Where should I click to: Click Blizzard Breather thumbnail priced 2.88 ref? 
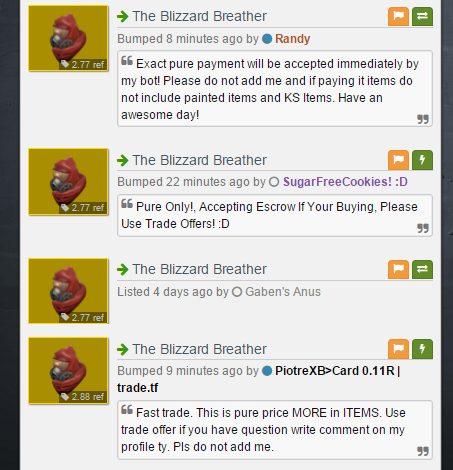68,371
